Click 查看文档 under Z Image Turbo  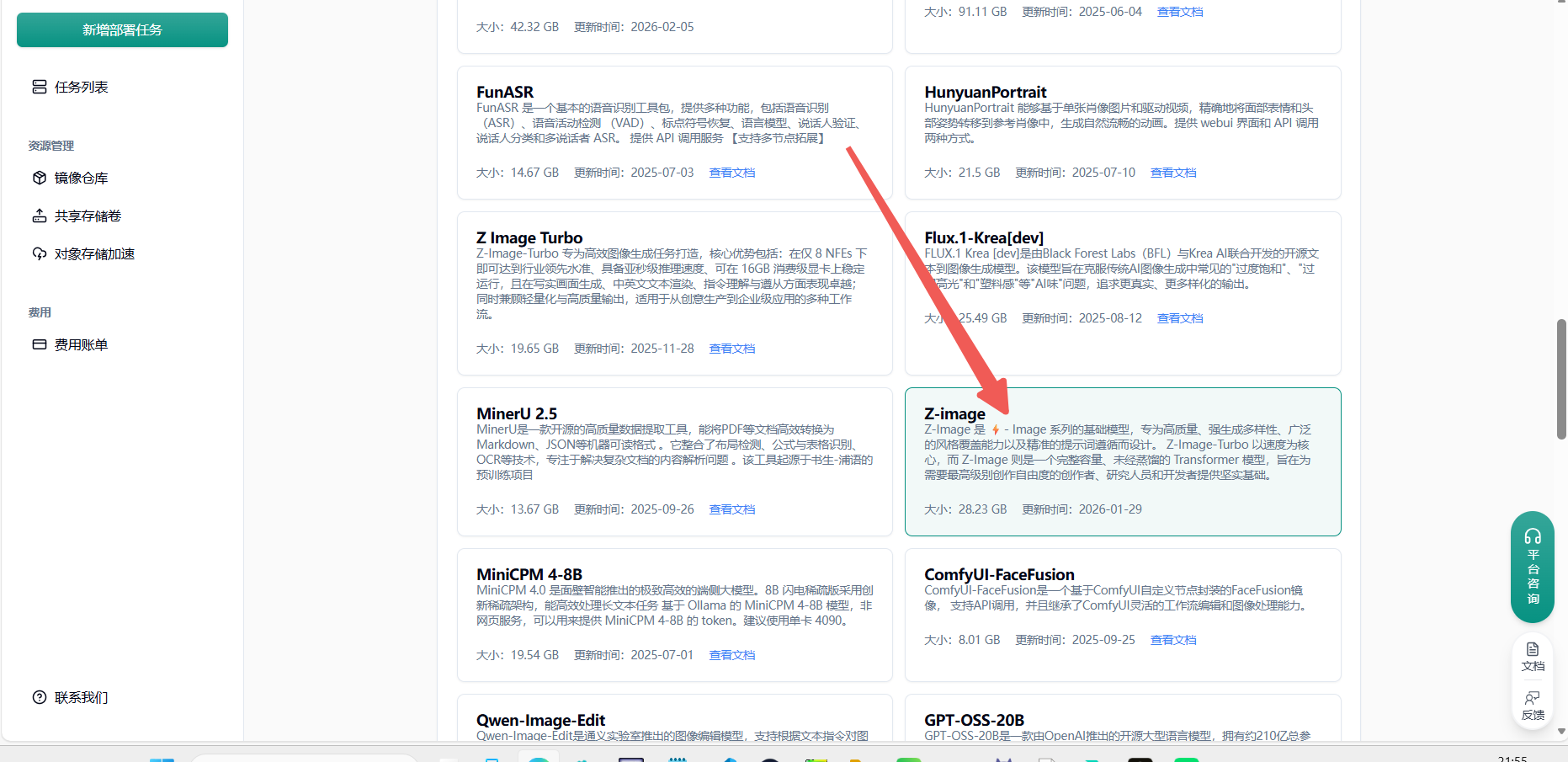tap(731, 349)
